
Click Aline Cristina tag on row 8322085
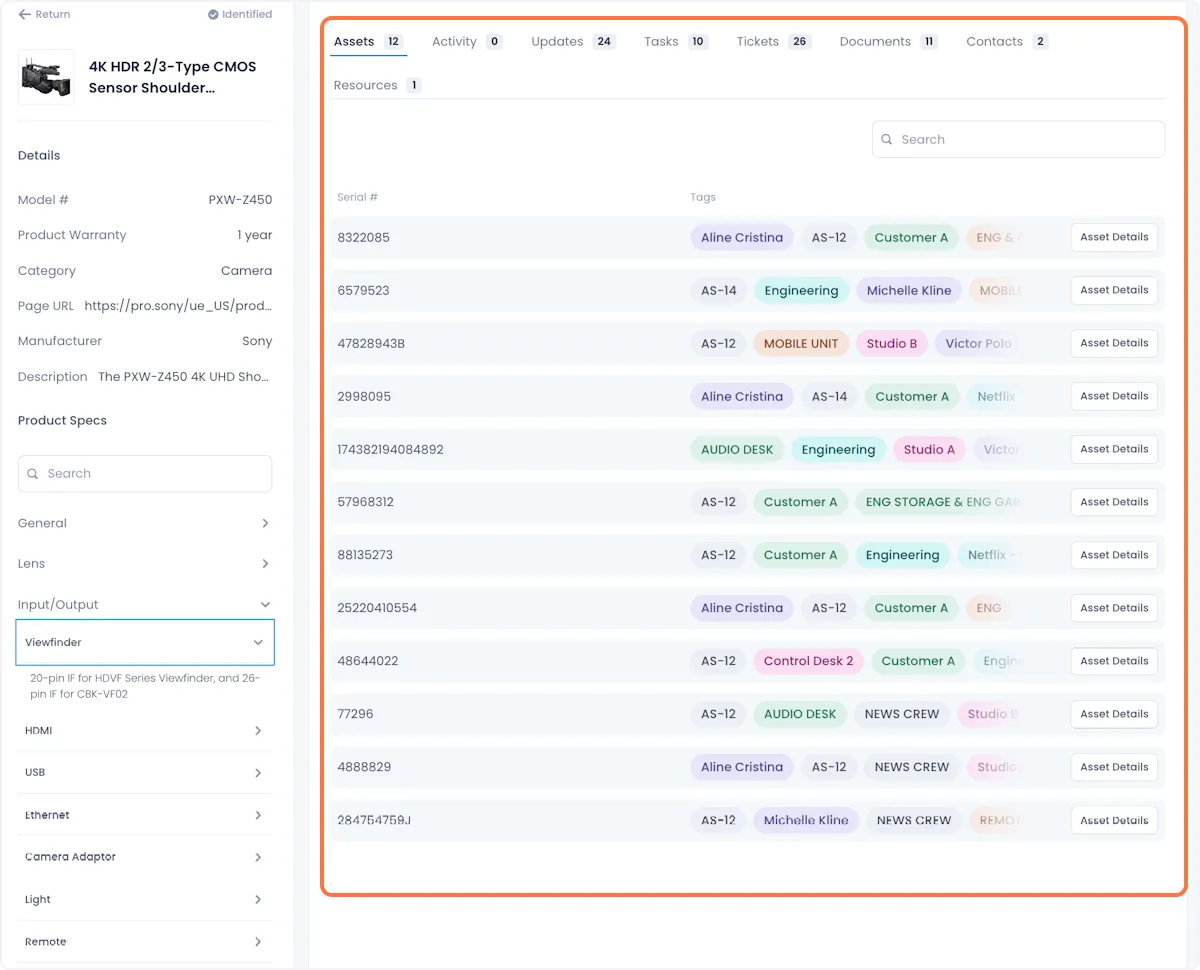(x=742, y=238)
